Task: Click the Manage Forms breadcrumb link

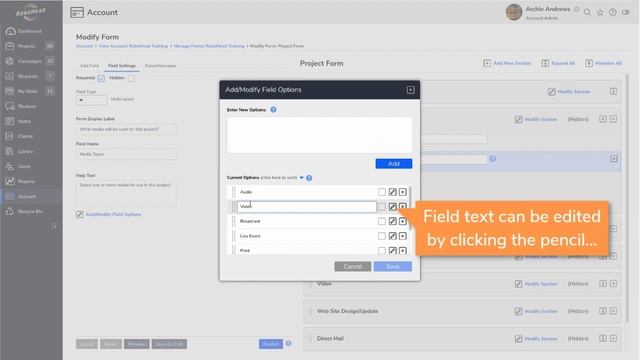Action: 209,46
